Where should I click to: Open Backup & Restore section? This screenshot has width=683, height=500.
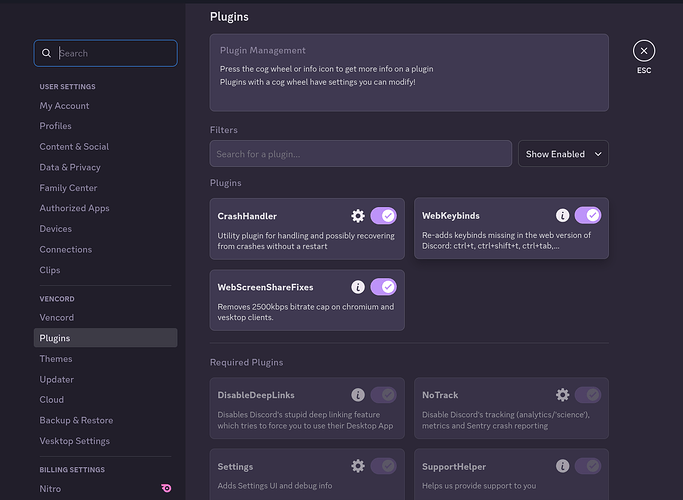[76, 420]
